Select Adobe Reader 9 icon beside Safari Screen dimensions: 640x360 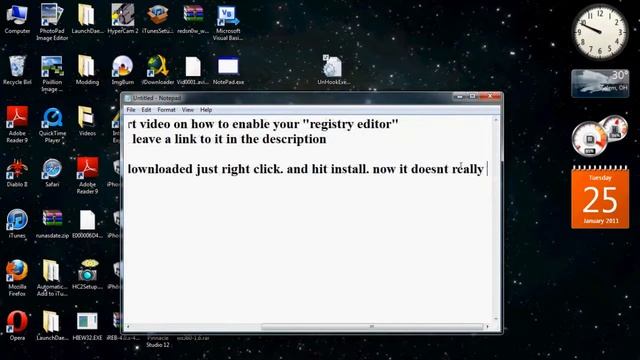click(x=87, y=176)
